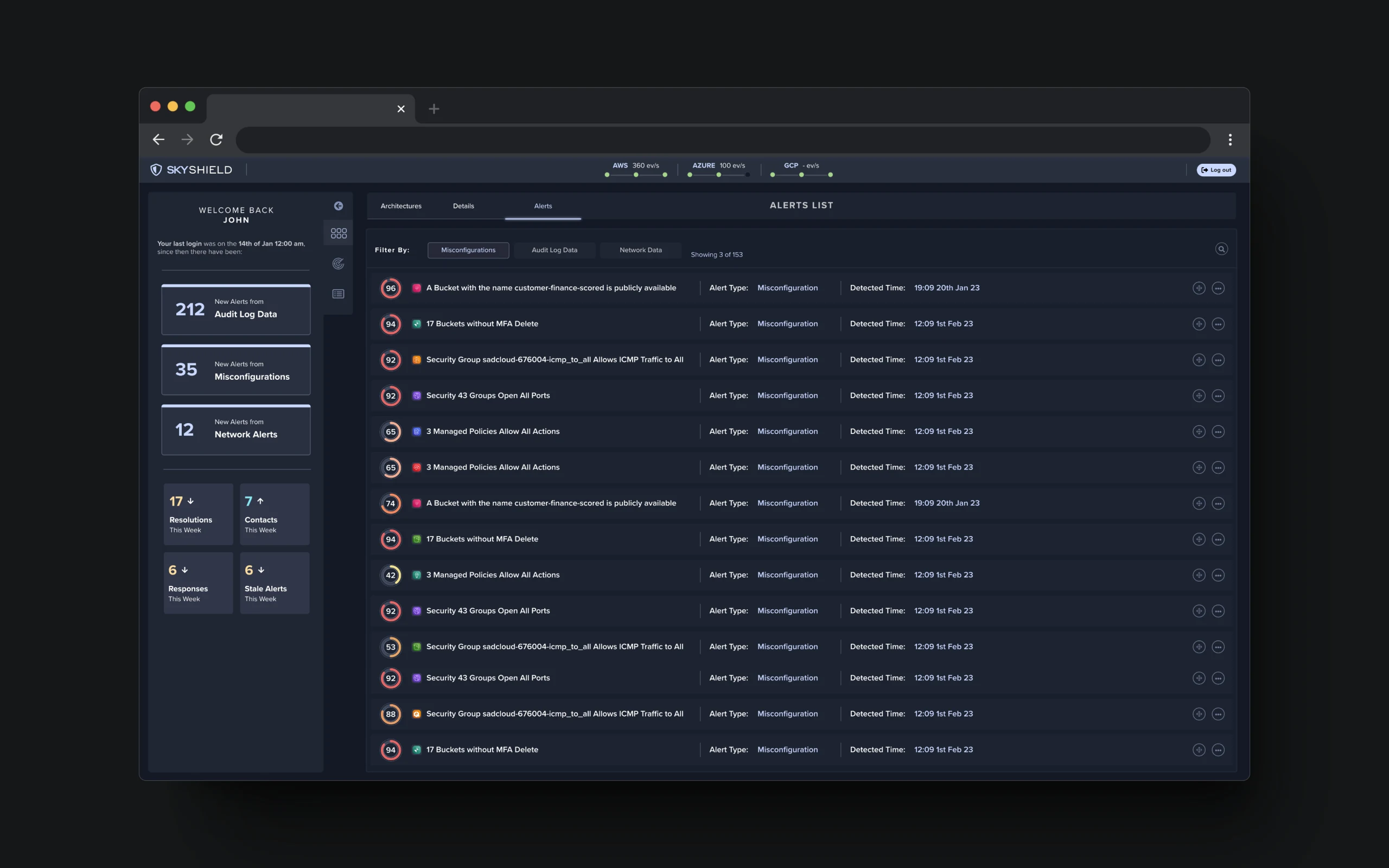The image size is (1389, 868).
Task: Open the radar target sidebar icon
Action: tap(338, 264)
